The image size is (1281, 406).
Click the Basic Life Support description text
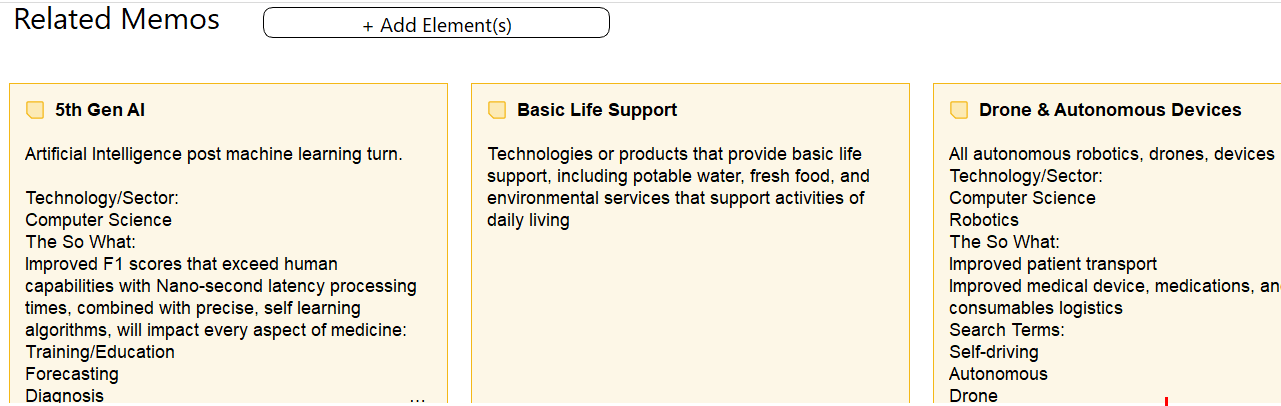click(x=679, y=187)
